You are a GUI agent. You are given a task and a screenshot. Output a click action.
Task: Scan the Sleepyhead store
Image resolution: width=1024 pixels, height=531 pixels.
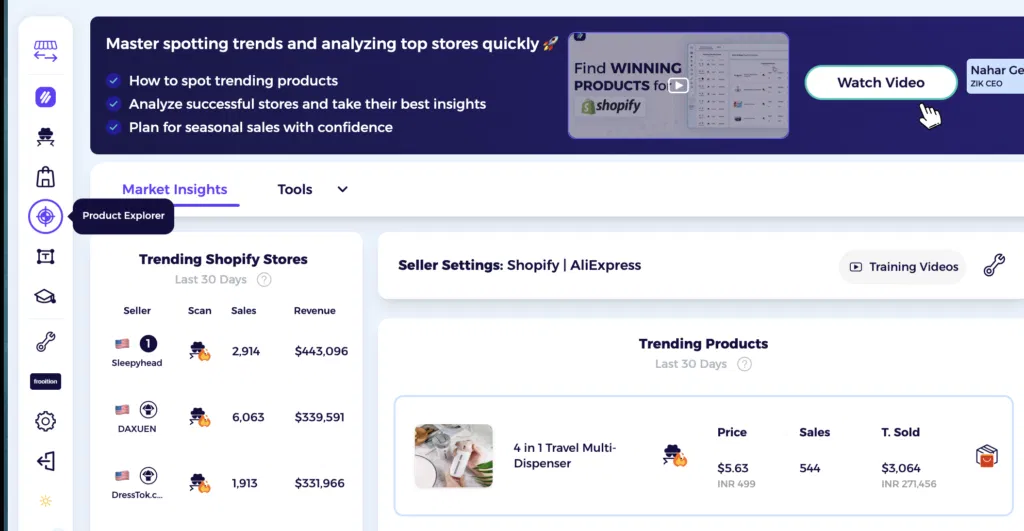(199, 351)
